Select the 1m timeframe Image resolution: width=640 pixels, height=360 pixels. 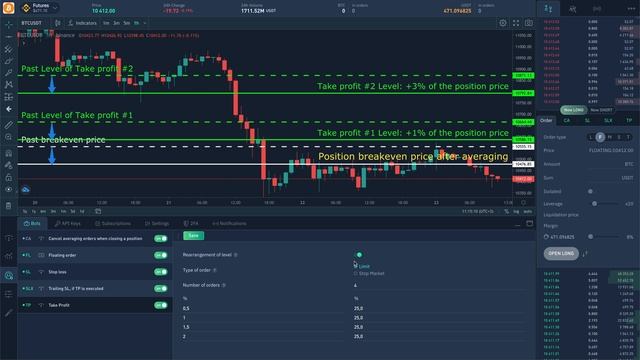point(106,23)
